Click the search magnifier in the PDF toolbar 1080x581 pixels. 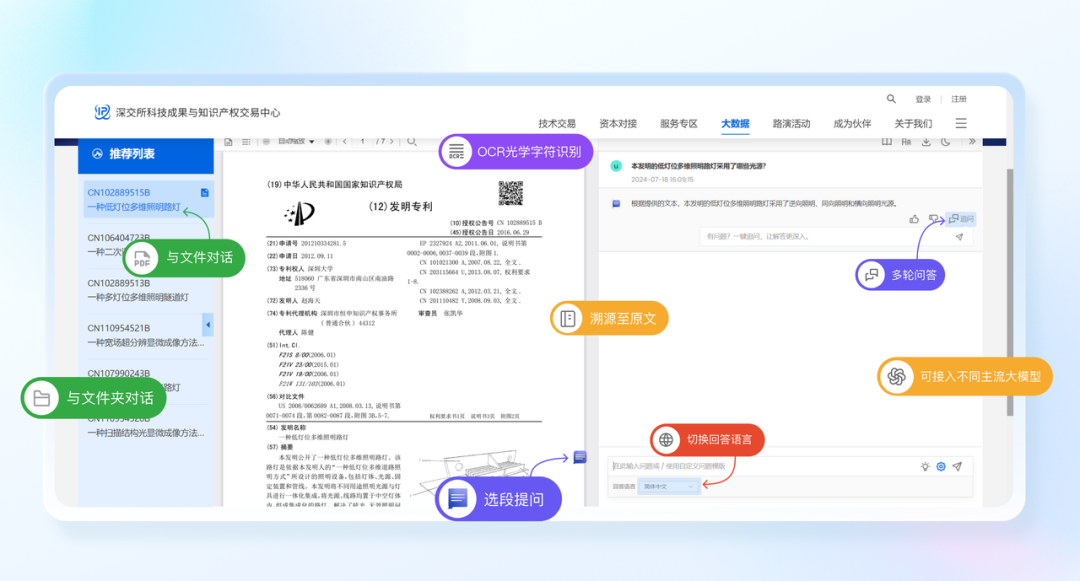tap(413, 142)
